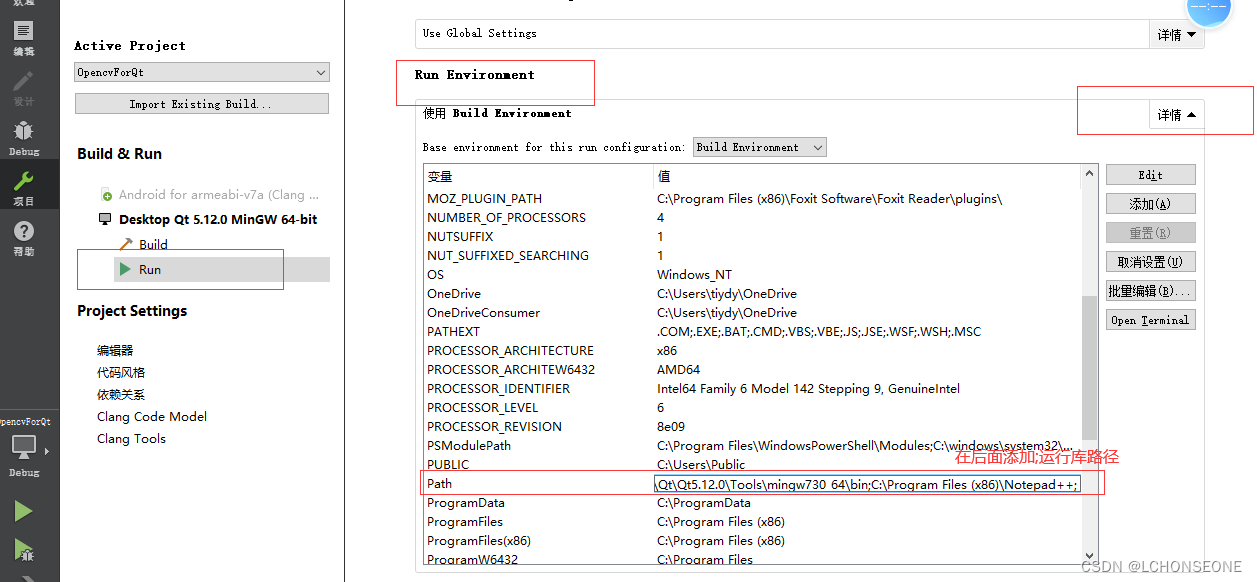
Task: Select the PROCESSOR_LEVEL variable
Action: click(482, 408)
